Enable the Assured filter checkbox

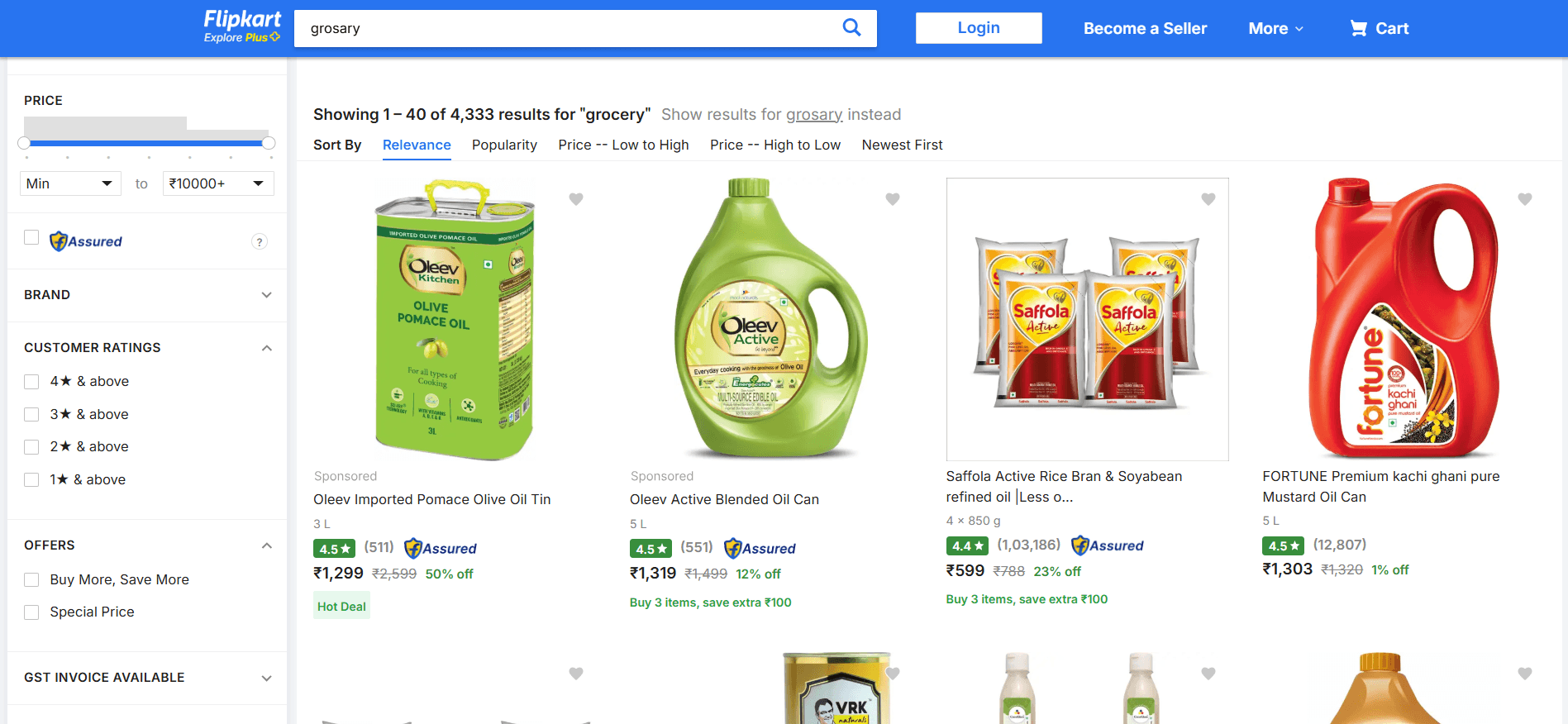click(x=31, y=238)
